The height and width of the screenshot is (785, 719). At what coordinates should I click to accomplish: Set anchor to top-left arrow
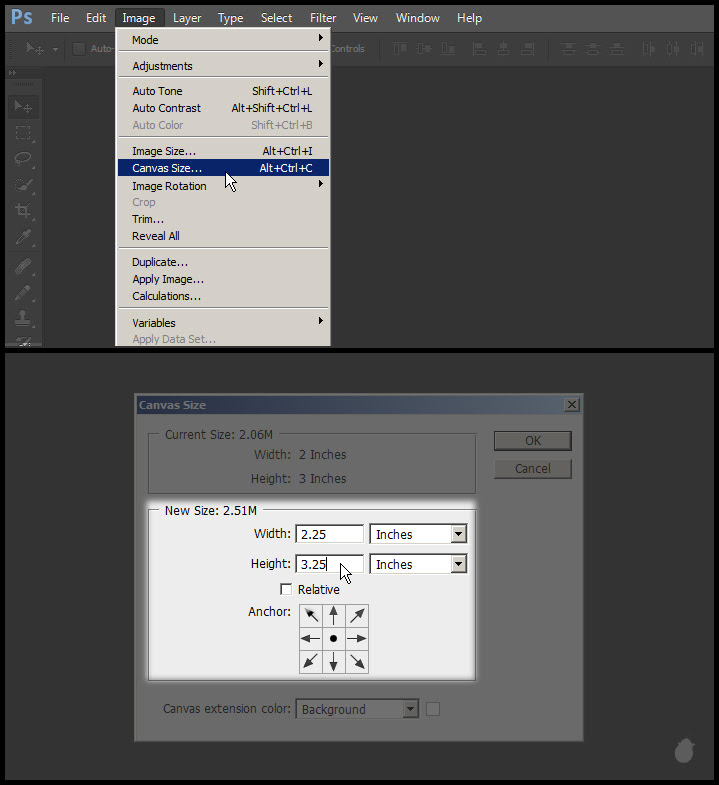[x=311, y=615]
